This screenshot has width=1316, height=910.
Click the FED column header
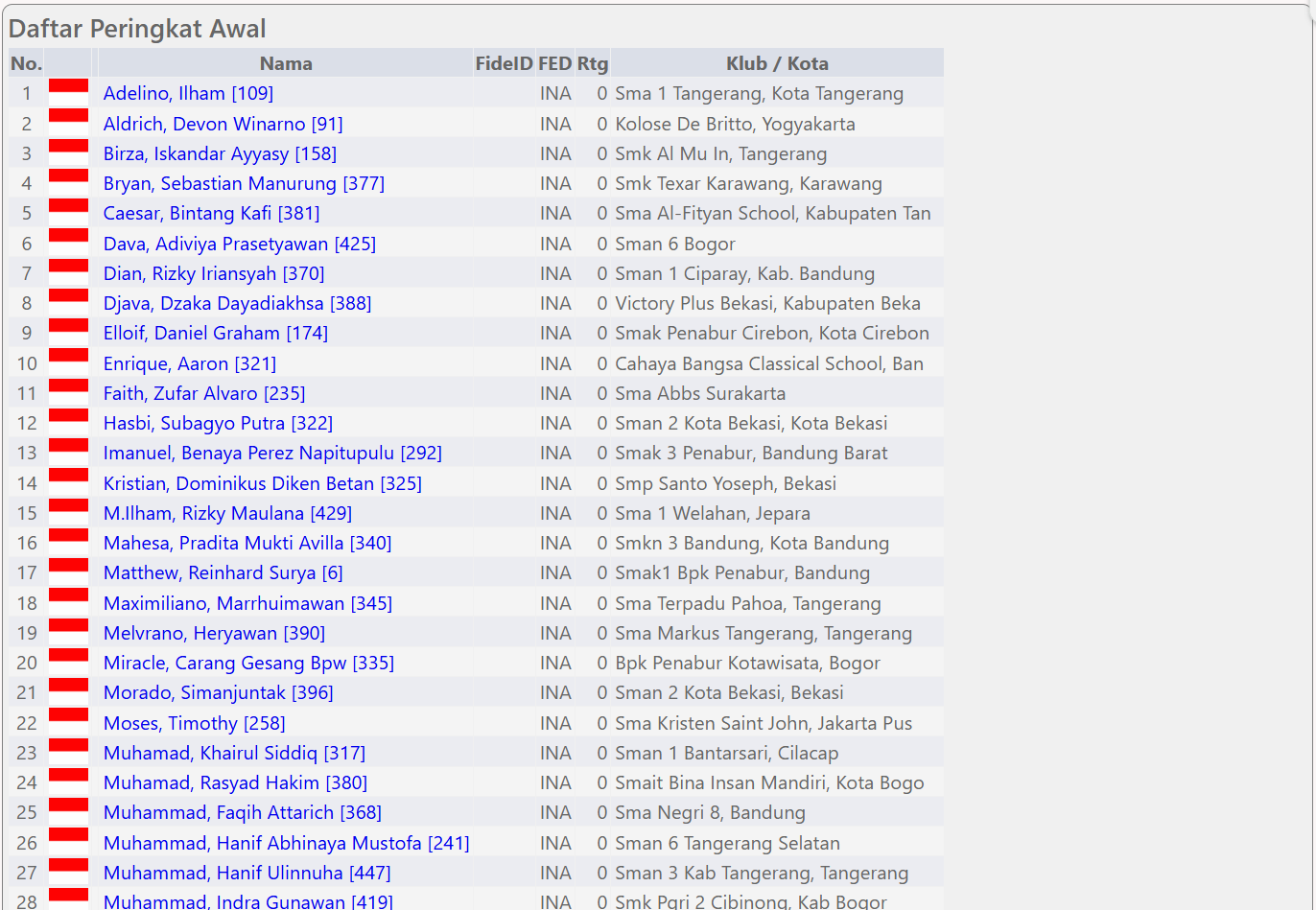pos(554,63)
